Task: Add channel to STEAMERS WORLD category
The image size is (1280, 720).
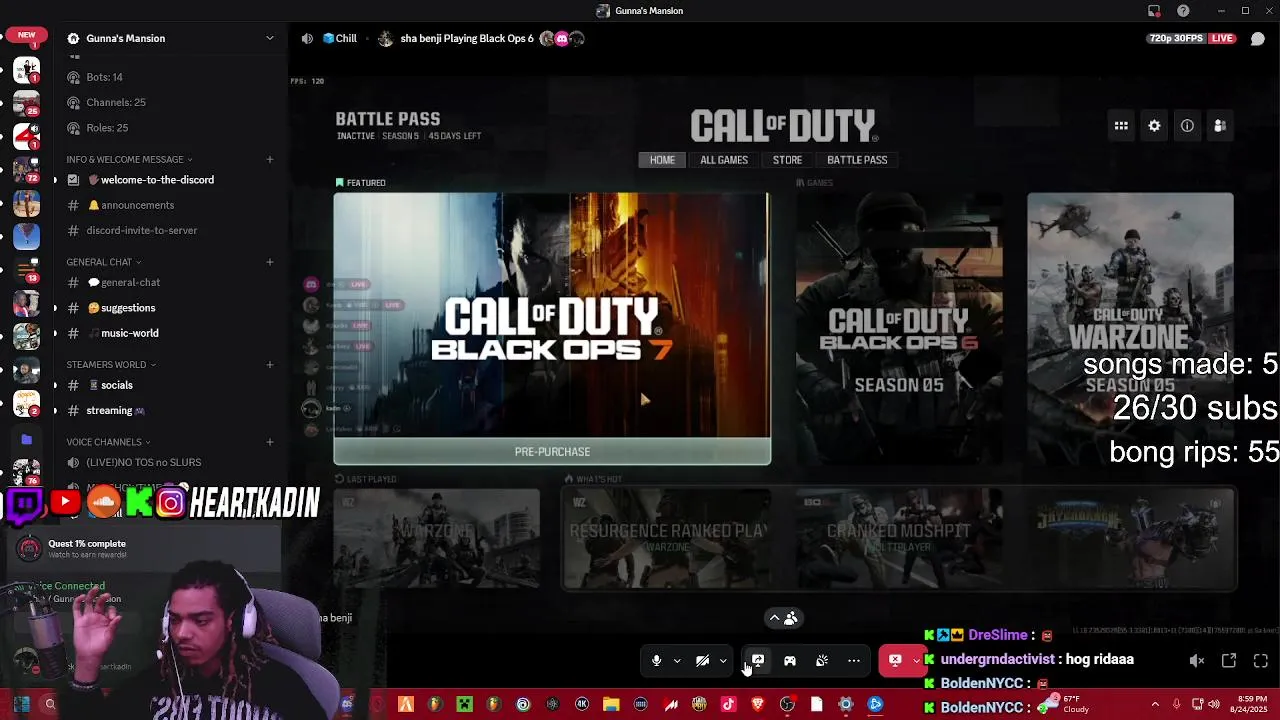Action: pyautogui.click(x=270, y=365)
